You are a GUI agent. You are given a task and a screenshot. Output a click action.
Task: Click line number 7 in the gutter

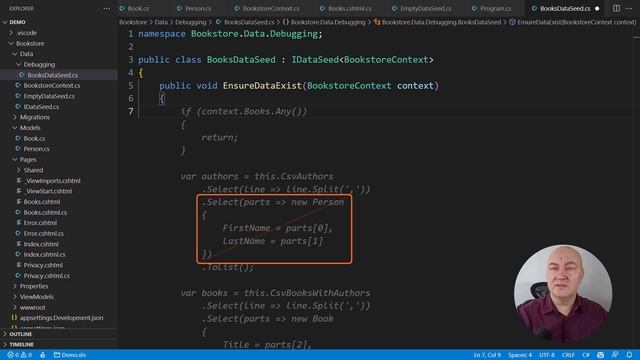point(131,111)
